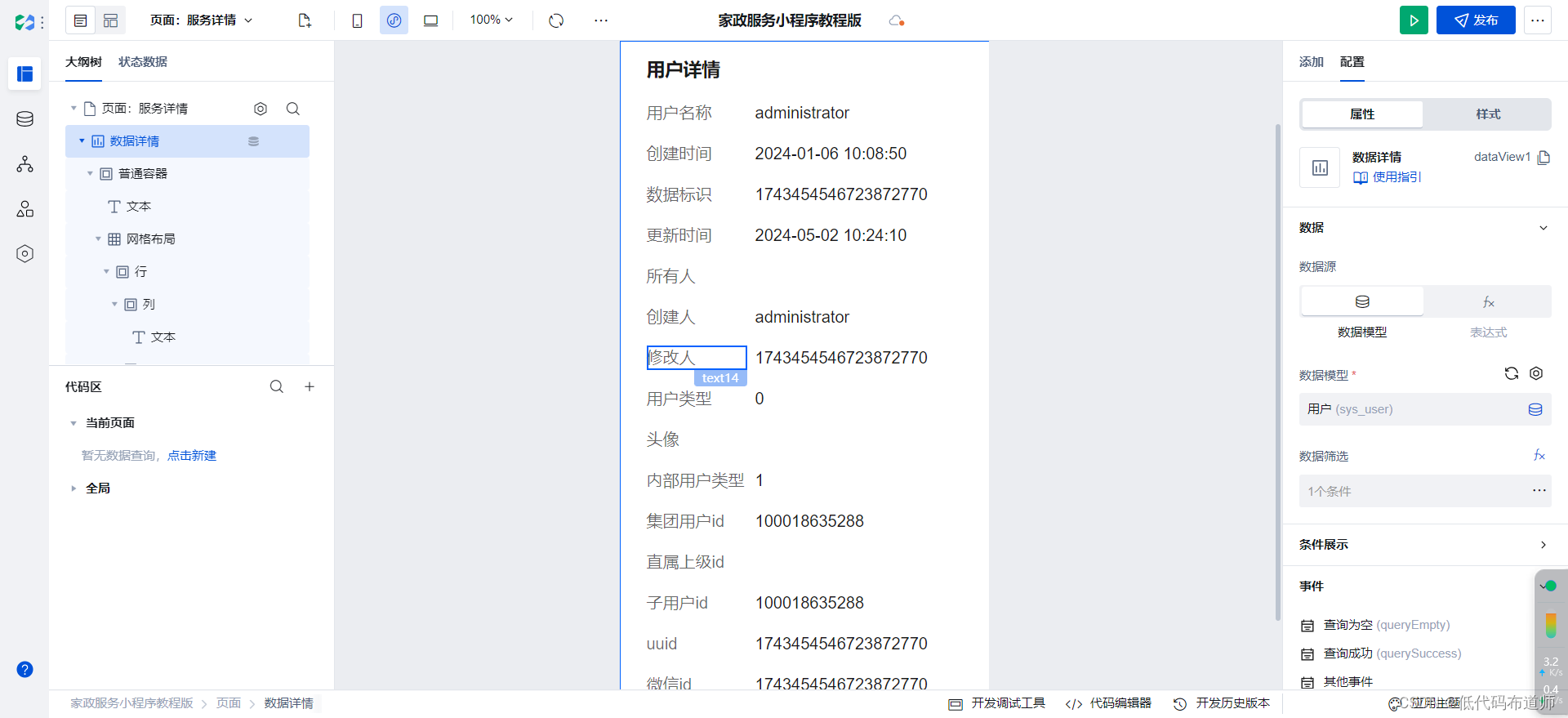1568x718 pixels.
Task: Open the 代码编辑器 in the status bar
Action: coord(1109,703)
